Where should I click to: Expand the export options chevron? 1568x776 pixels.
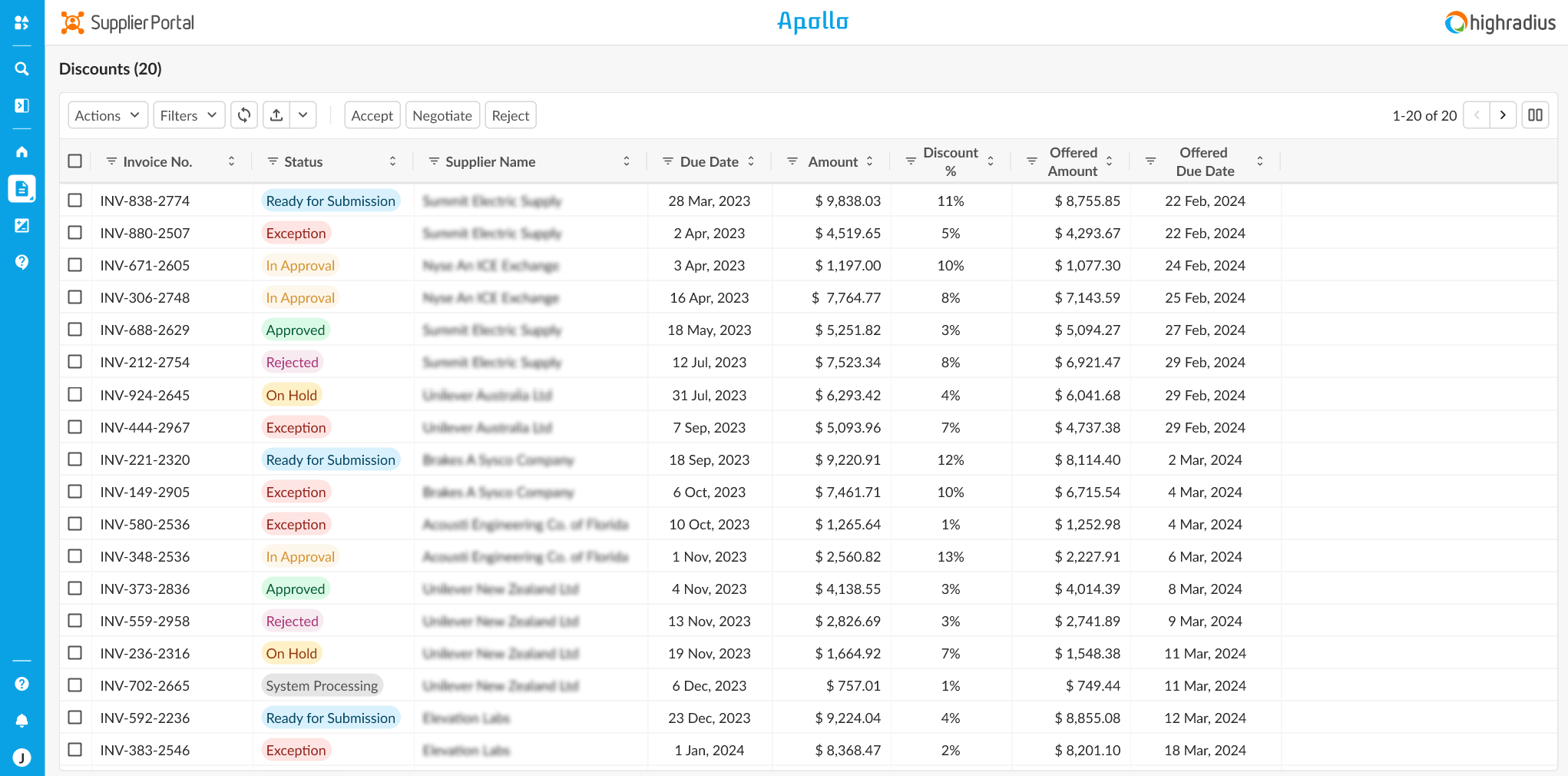303,115
